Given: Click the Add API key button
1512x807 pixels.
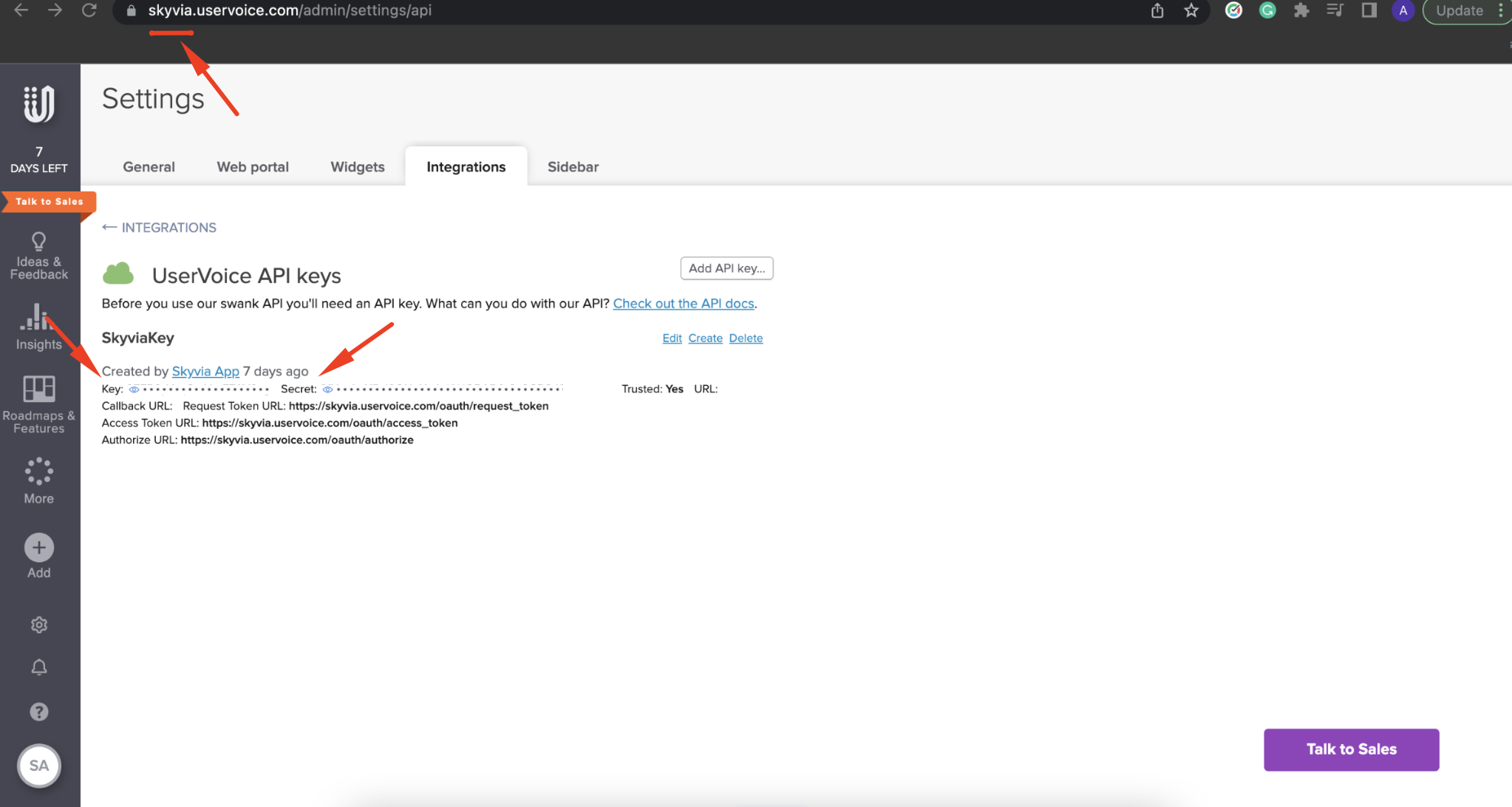Looking at the screenshot, I should click(x=727, y=268).
